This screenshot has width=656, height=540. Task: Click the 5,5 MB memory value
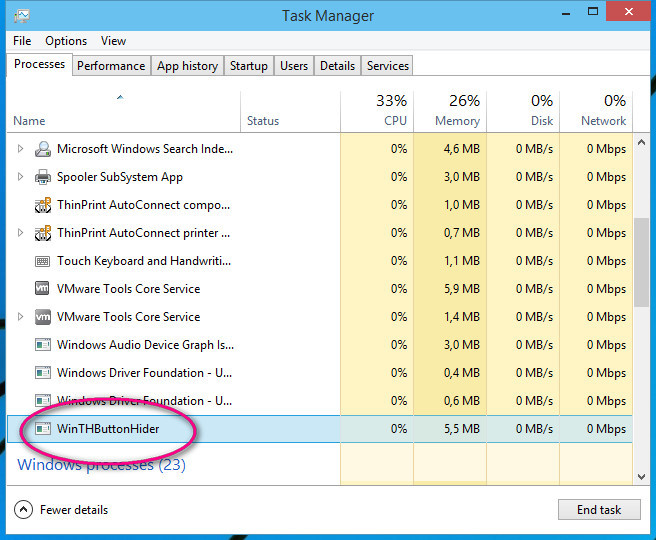[461, 429]
